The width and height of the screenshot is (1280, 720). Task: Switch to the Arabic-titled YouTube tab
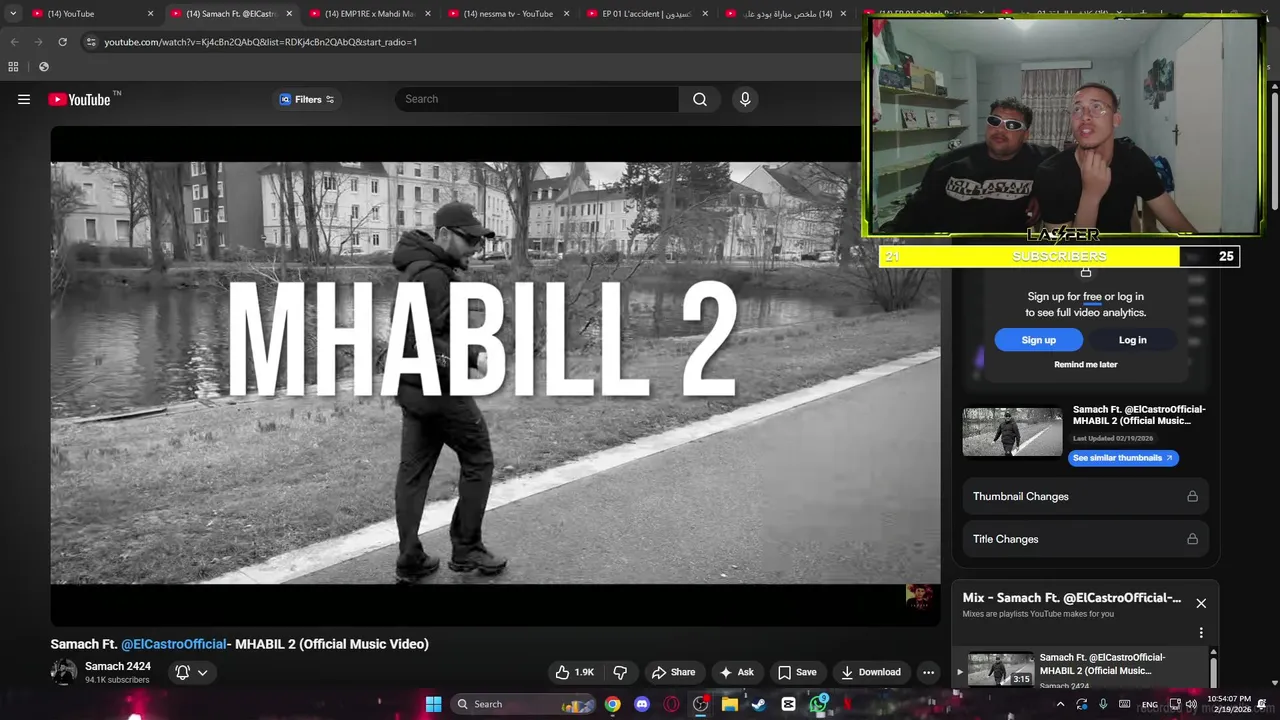pyautogui.click(x=785, y=14)
